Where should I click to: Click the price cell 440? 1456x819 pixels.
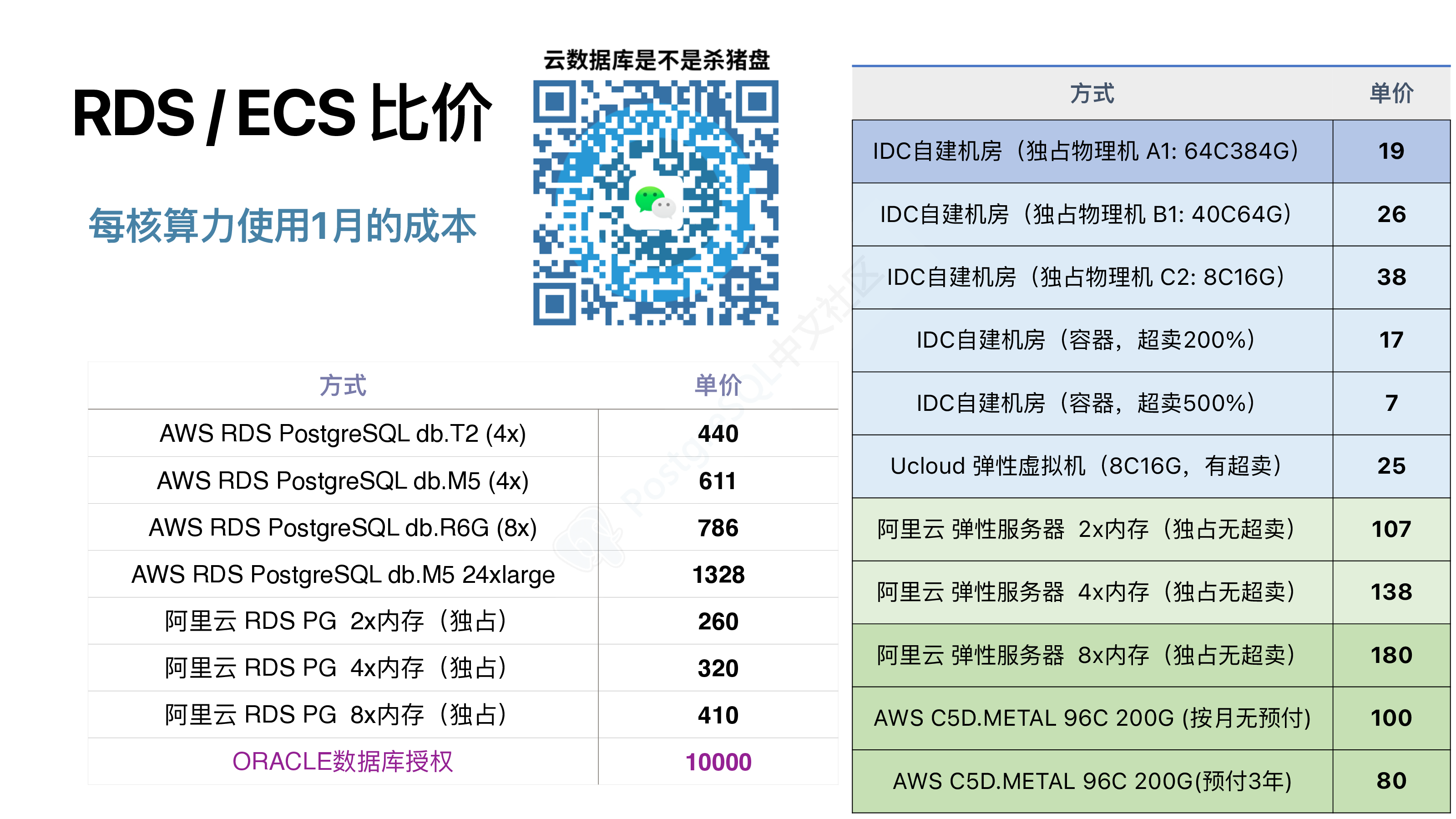click(x=718, y=434)
